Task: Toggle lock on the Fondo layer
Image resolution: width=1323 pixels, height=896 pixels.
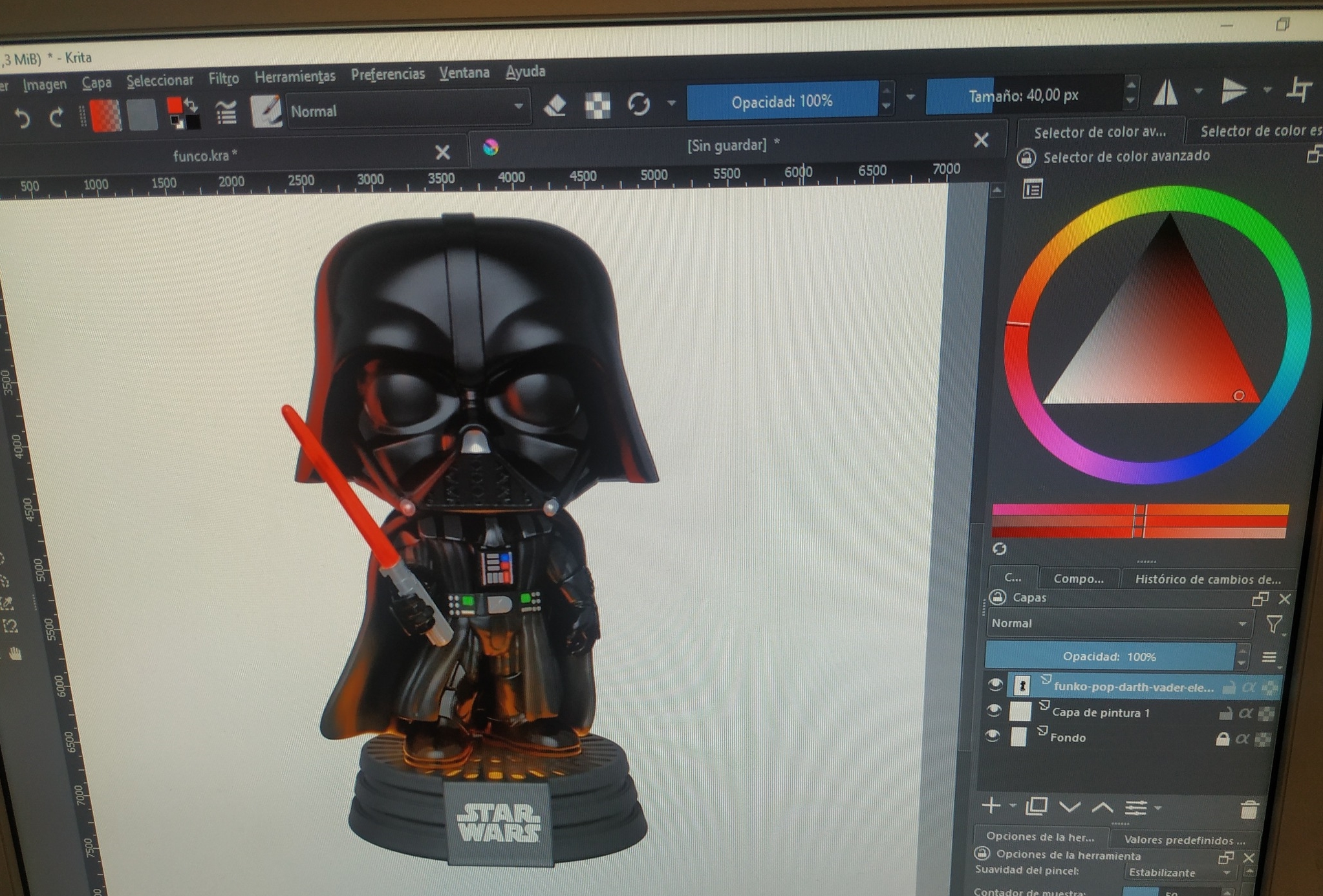Action: pyautogui.click(x=1221, y=738)
